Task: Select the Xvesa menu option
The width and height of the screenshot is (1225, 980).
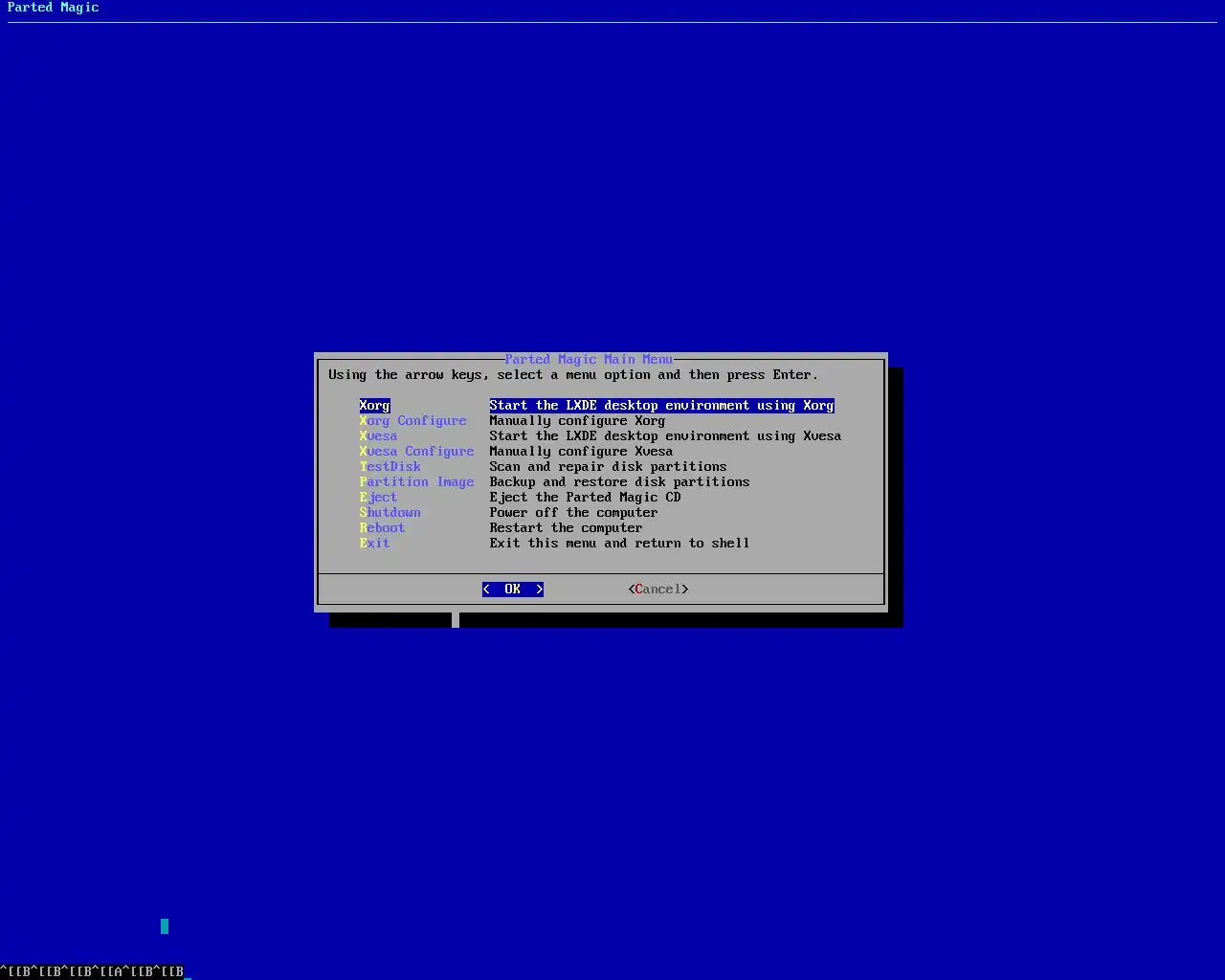Action: (x=378, y=436)
